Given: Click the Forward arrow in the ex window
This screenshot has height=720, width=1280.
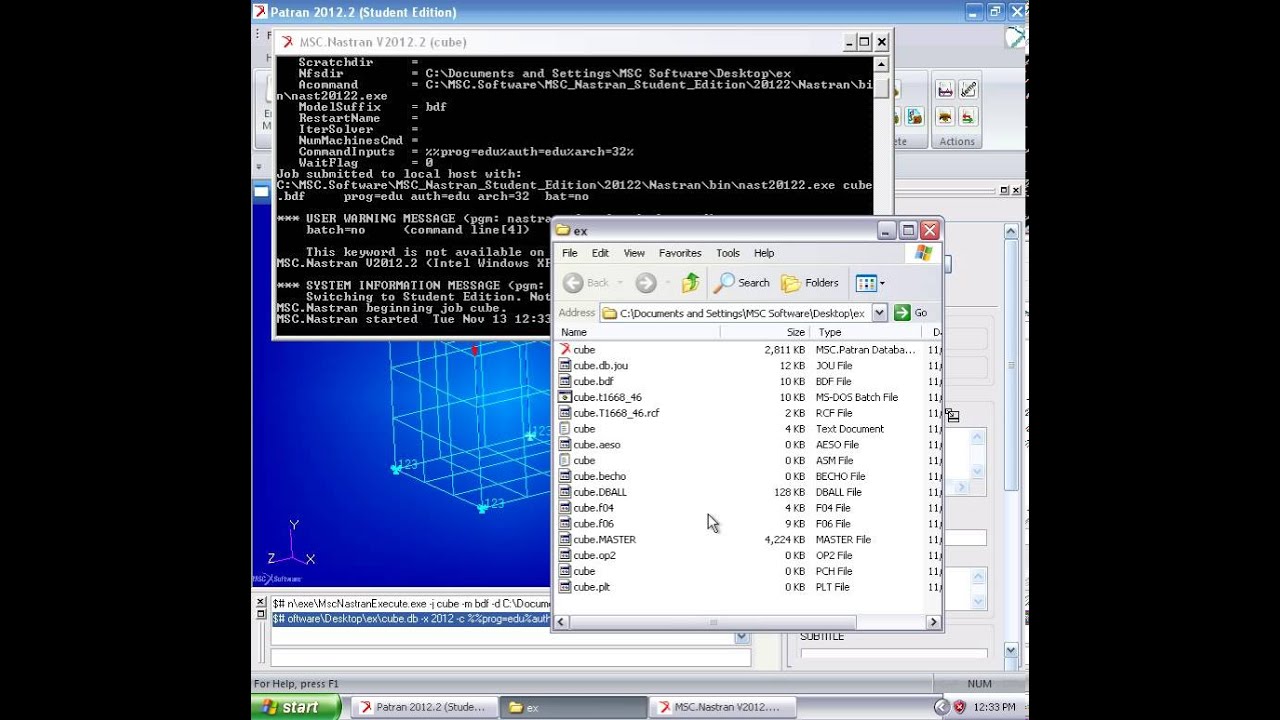Looking at the screenshot, I should click(646, 283).
